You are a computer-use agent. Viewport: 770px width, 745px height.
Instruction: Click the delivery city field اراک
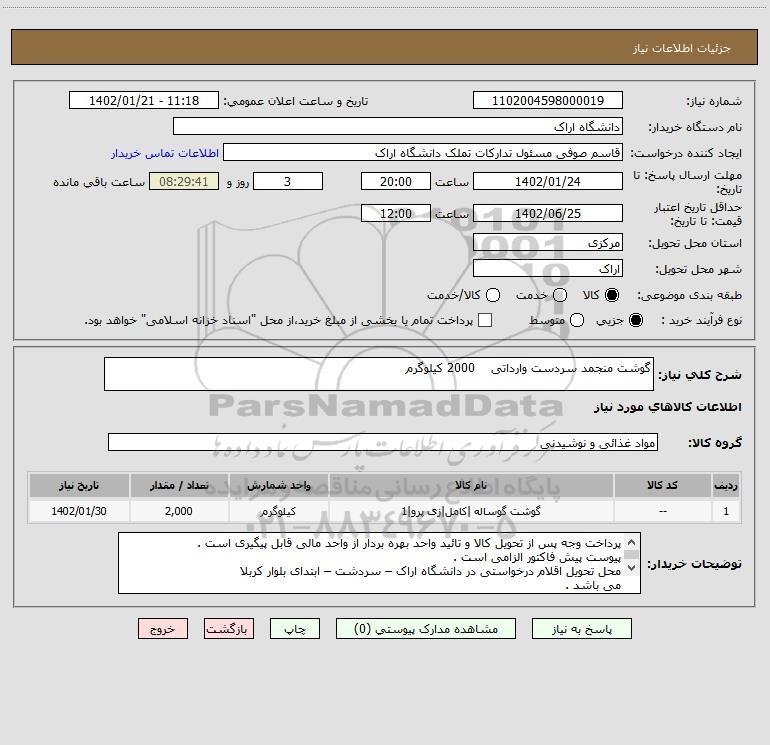click(548, 269)
